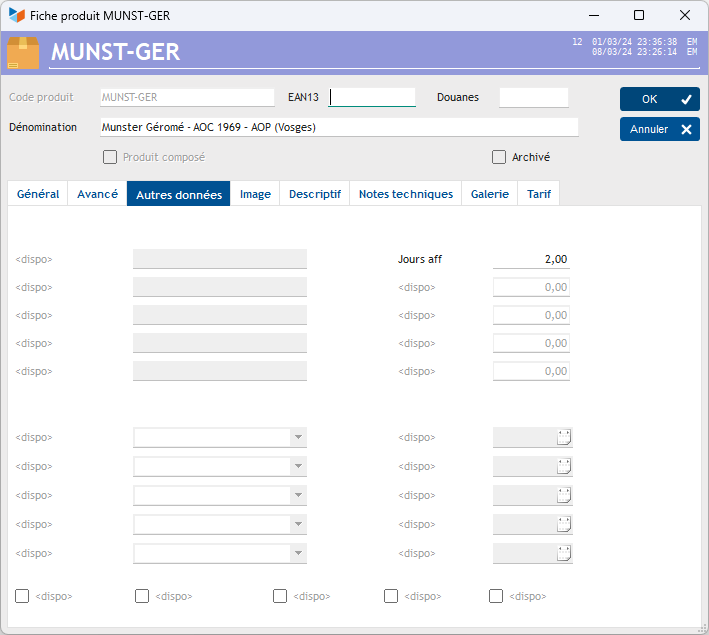This screenshot has height=635, width=709.
Task: Open calendar icon of first date field
Action: pyautogui.click(x=563, y=437)
